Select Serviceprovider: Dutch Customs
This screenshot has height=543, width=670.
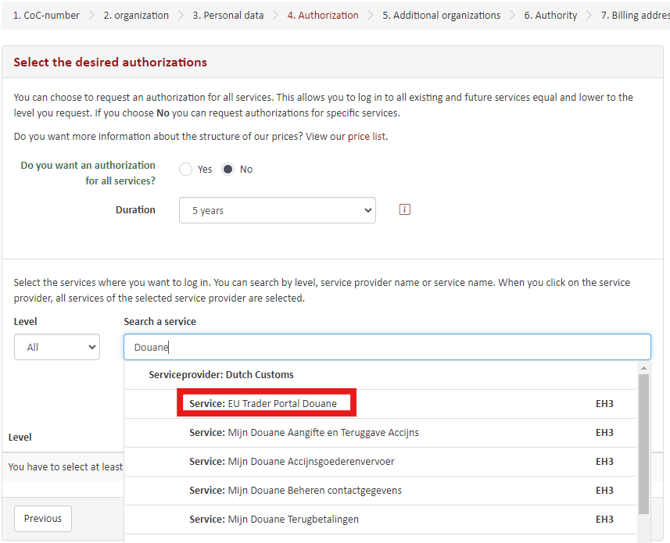coord(380,375)
